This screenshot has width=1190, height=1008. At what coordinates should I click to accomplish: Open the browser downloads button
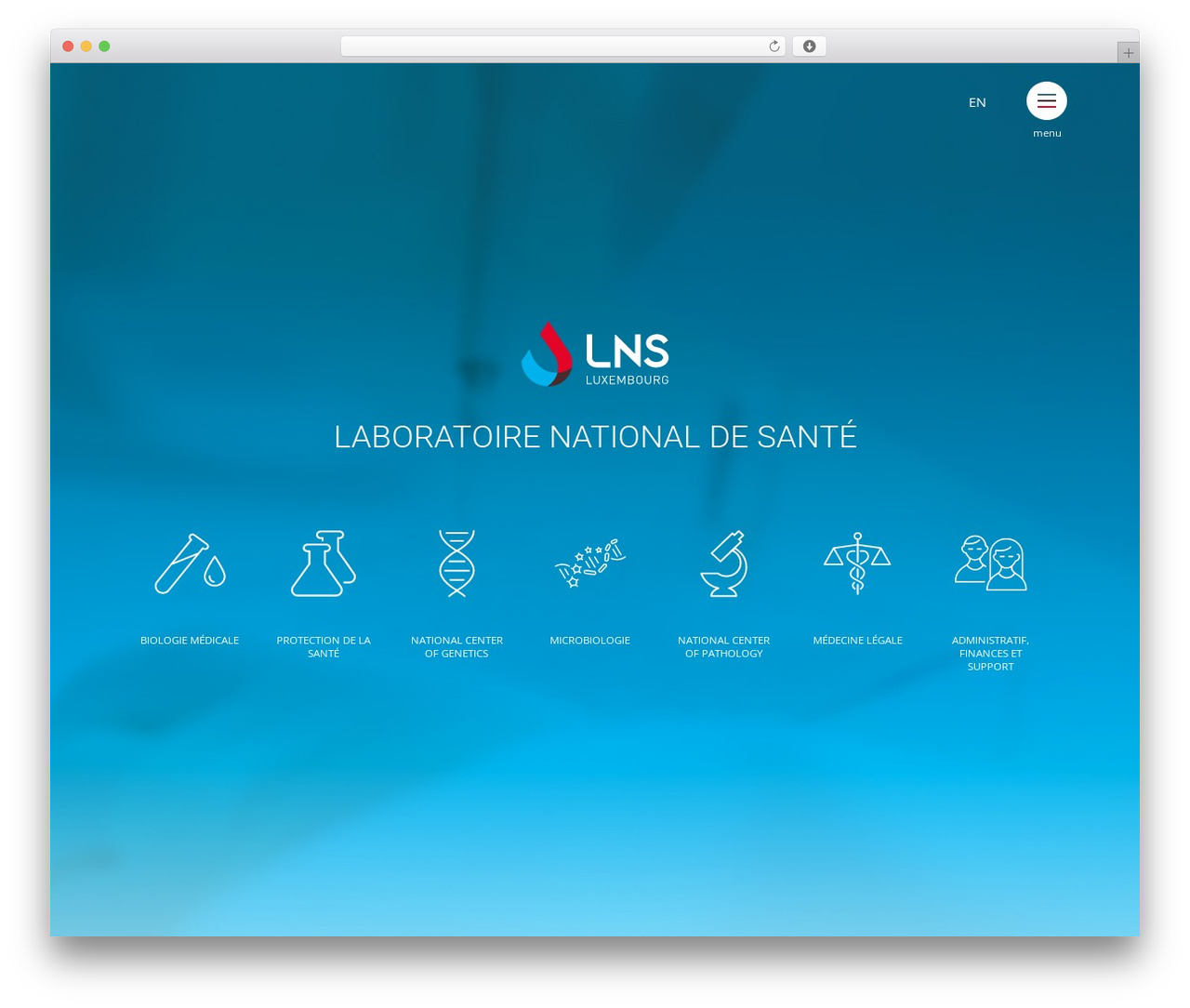[x=809, y=46]
